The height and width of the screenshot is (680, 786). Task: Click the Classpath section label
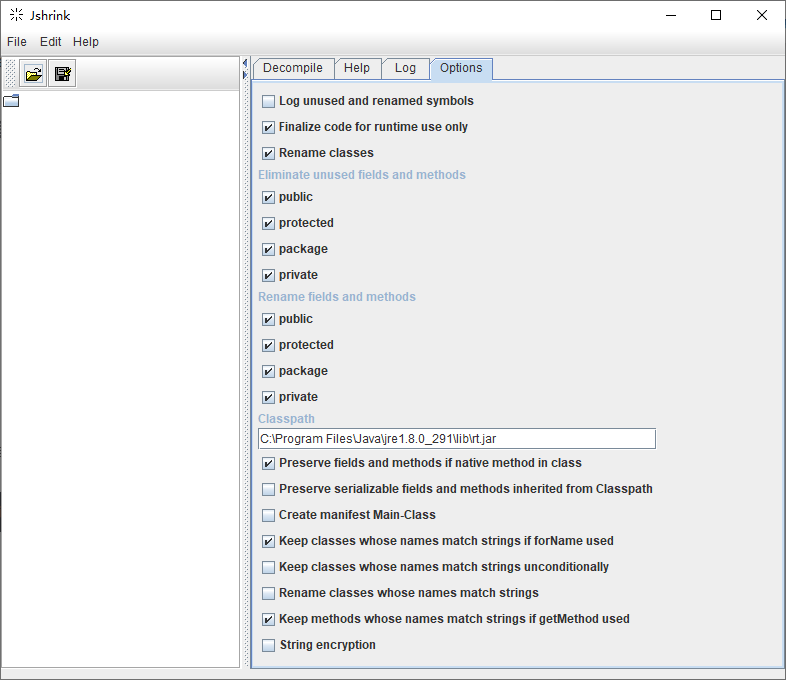click(286, 419)
